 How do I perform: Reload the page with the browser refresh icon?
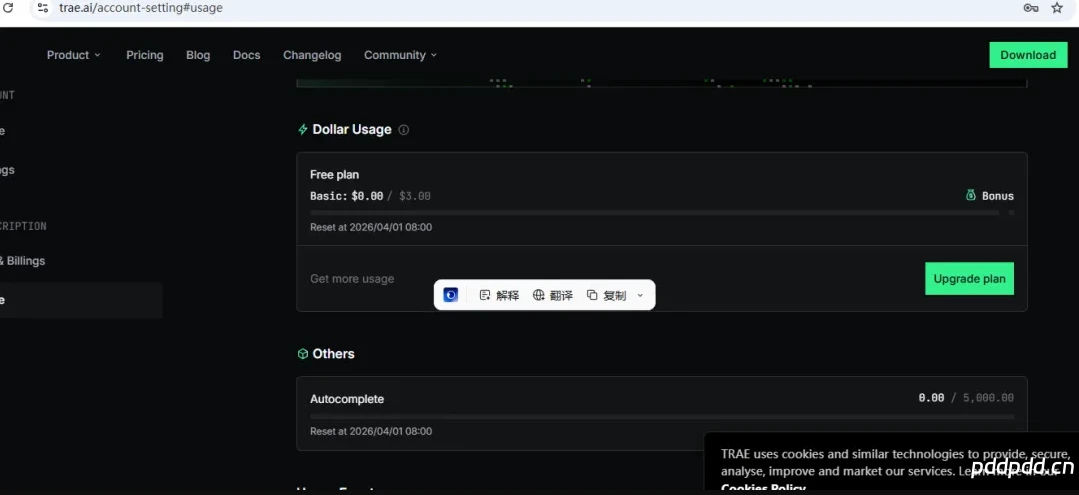[9, 8]
